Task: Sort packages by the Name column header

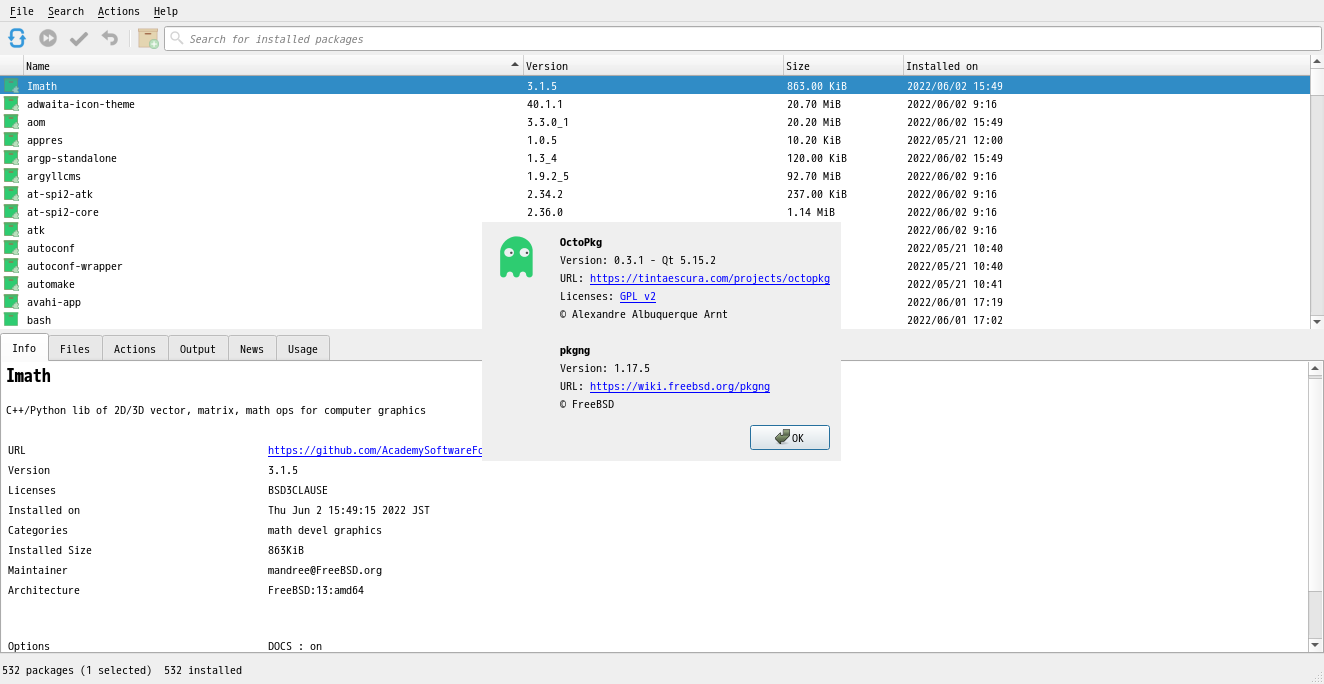Action: click(x=273, y=66)
